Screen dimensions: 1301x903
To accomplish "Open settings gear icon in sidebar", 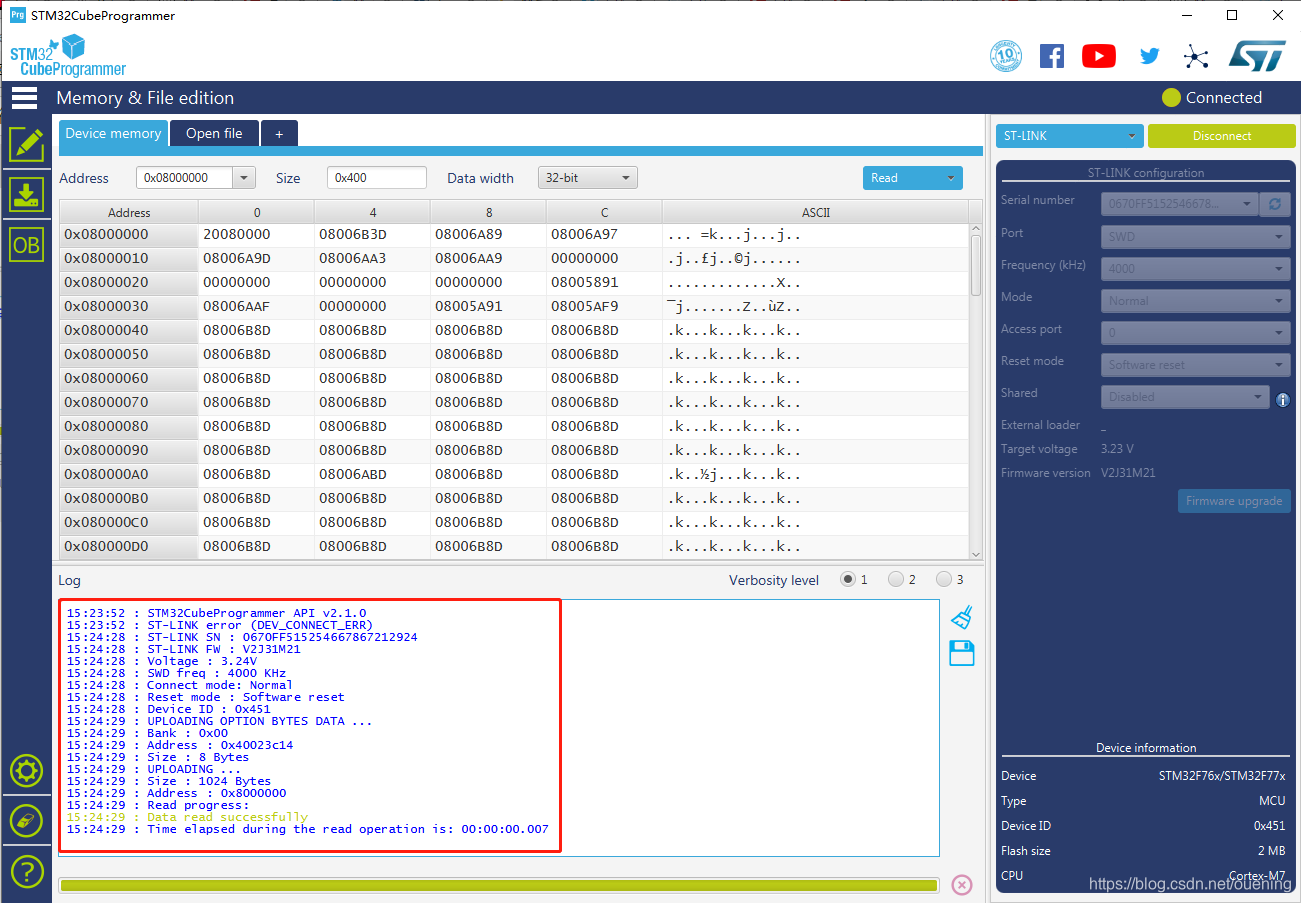I will tap(26, 771).
